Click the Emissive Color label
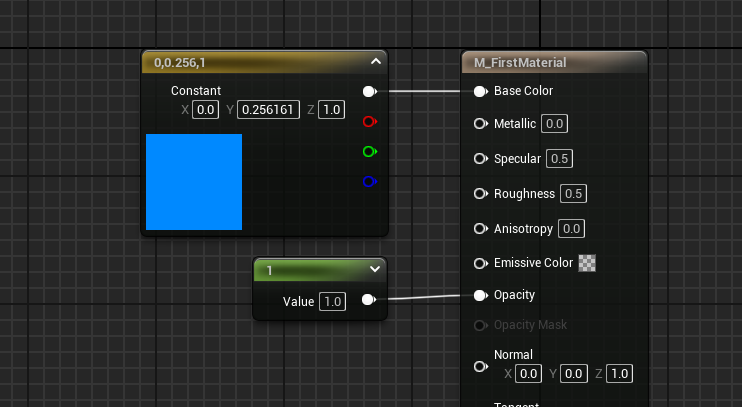 533,263
